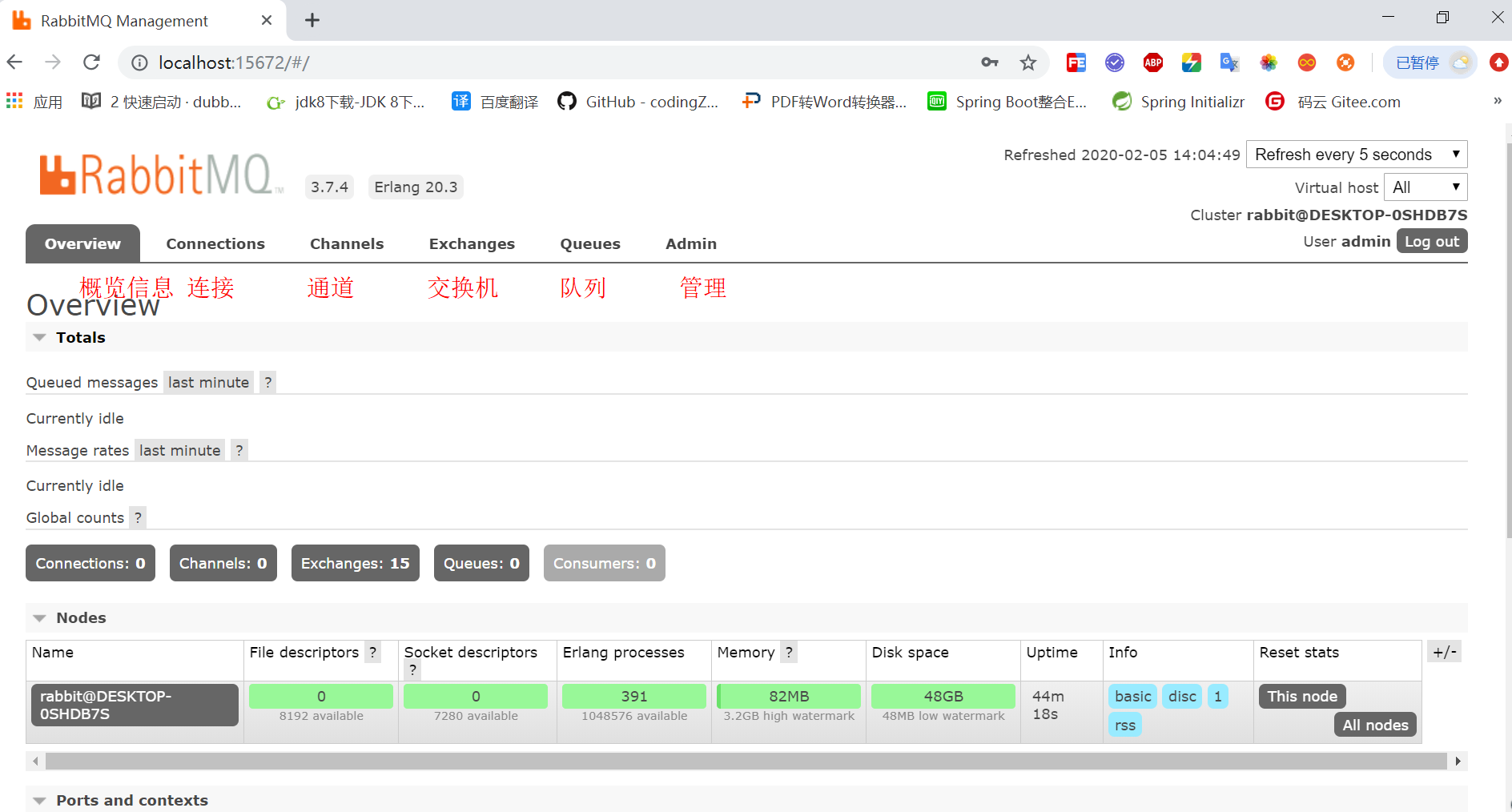Open the red FE extension icon
The image size is (1512, 812).
(x=1076, y=62)
